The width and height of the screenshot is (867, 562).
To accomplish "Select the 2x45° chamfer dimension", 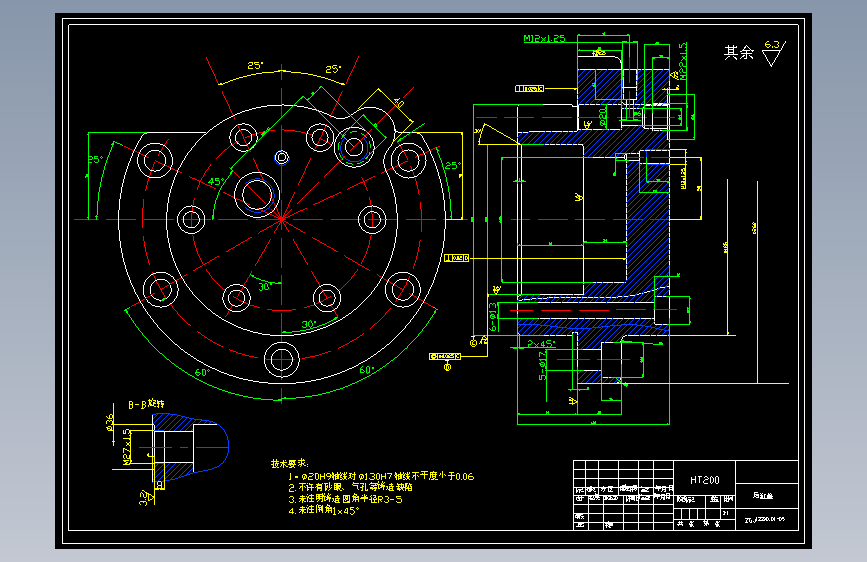I will (541, 344).
